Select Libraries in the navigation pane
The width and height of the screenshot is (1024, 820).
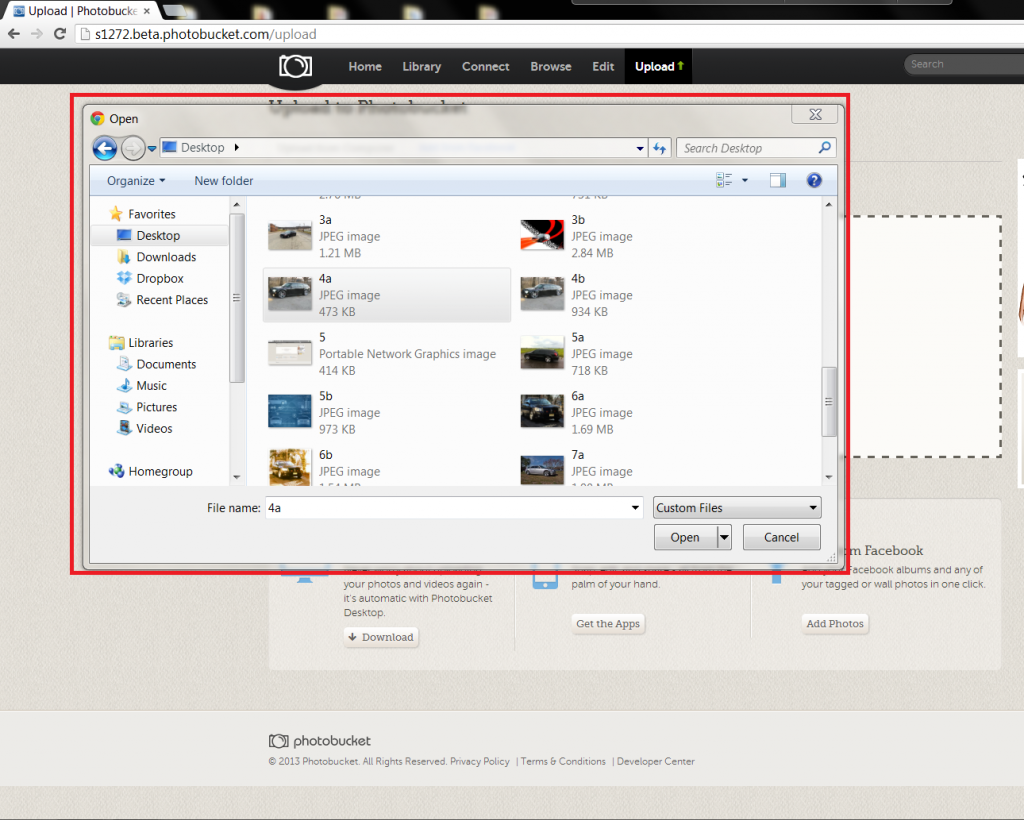click(150, 343)
